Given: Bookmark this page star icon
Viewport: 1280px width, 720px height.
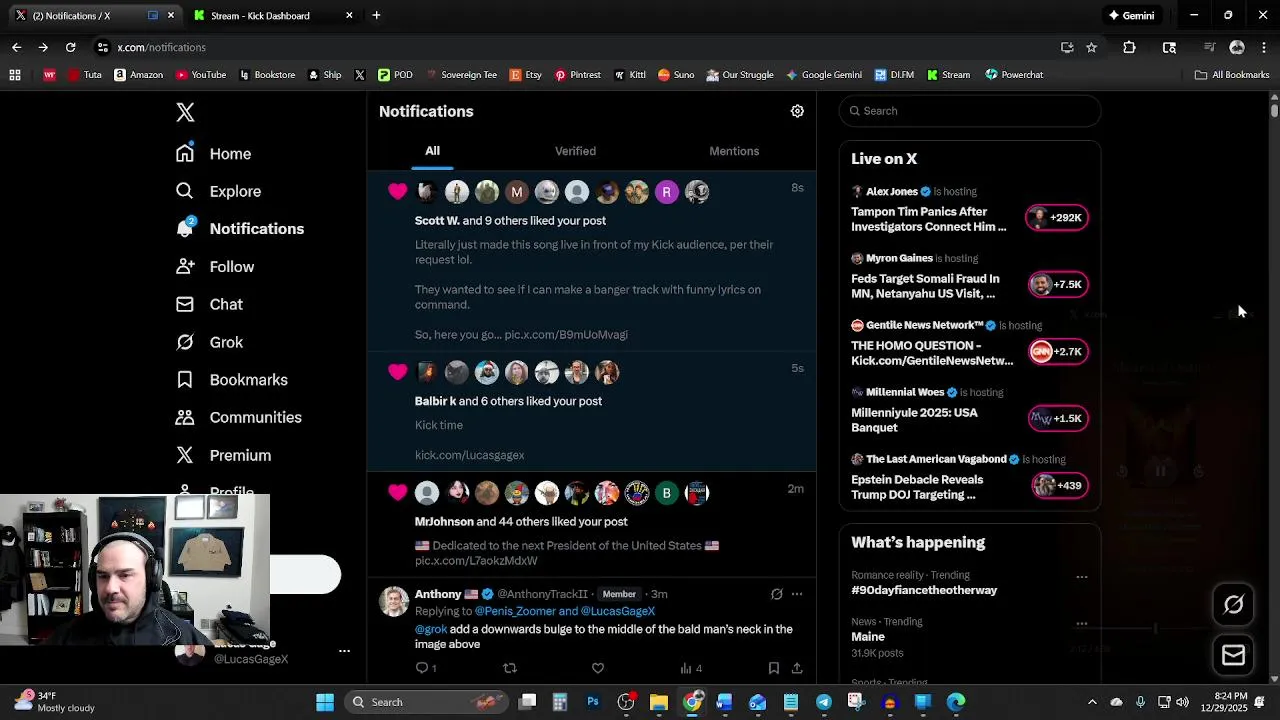Looking at the screenshot, I should [1091, 47].
